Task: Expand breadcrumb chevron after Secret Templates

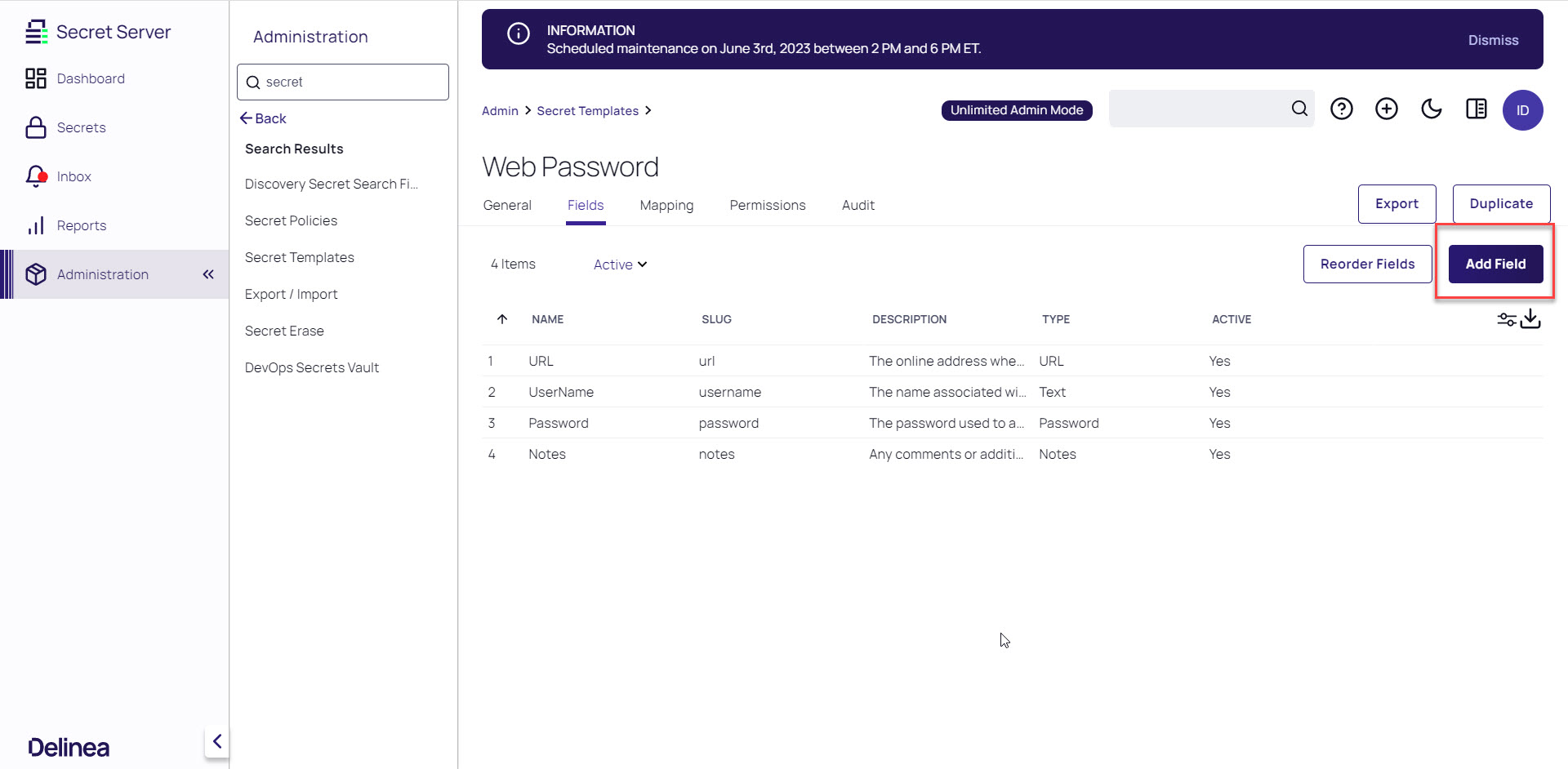Action: 648,110
